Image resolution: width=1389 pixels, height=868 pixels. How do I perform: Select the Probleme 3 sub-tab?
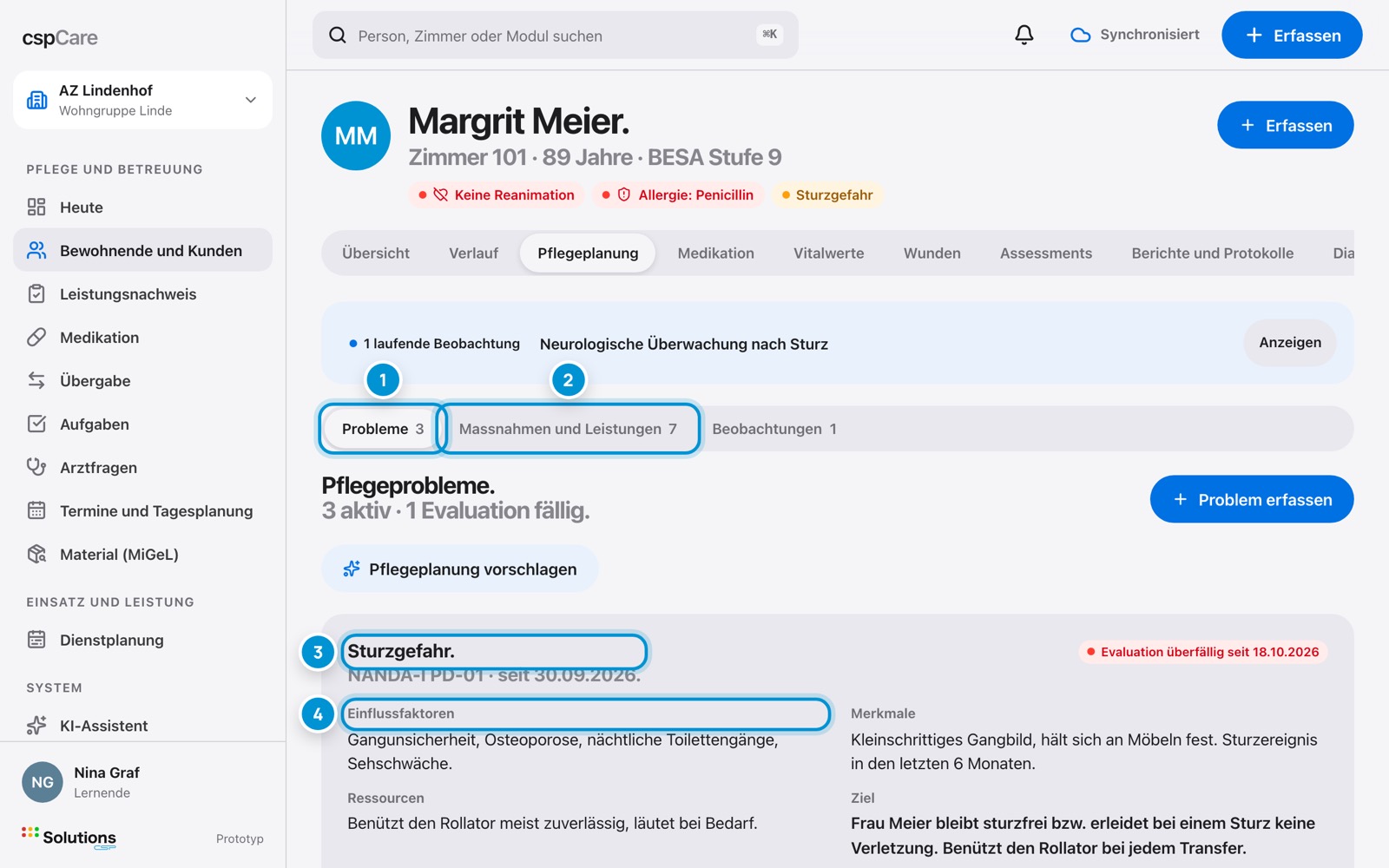(x=383, y=429)
